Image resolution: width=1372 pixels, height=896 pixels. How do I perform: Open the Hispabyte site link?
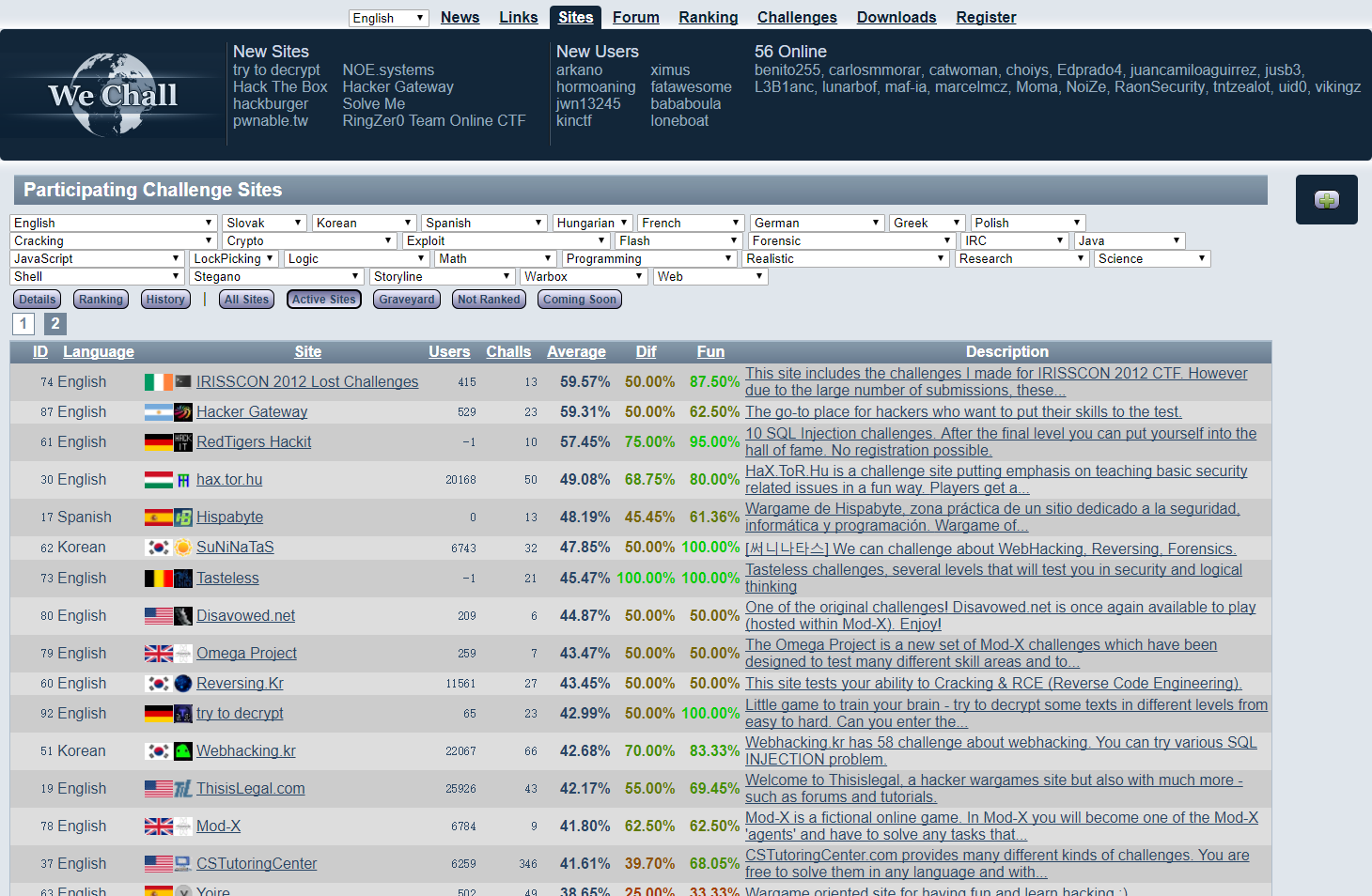[x=229, y=517]
